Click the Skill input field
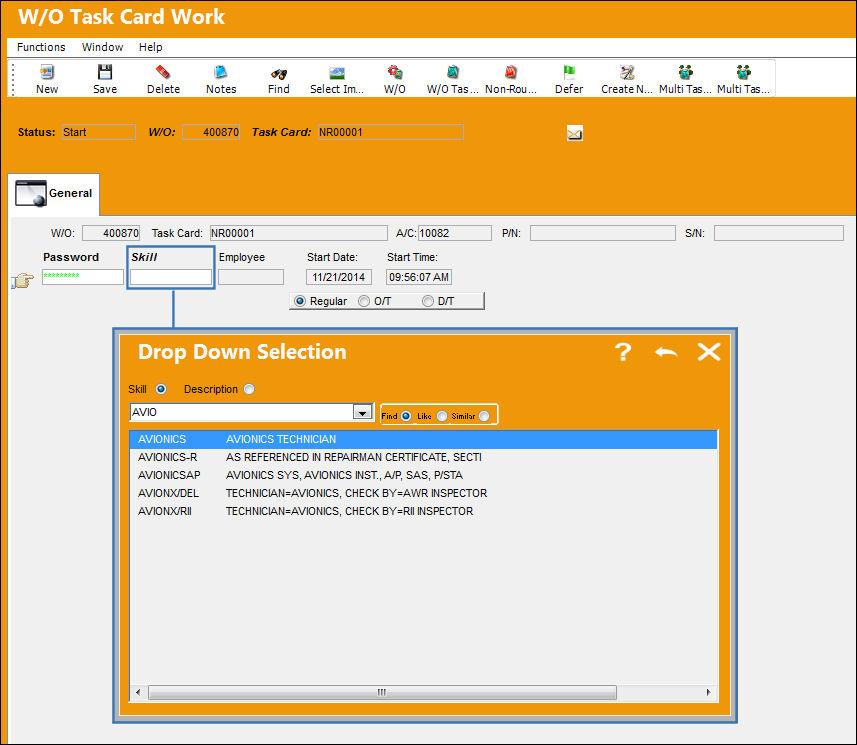 tap(171, 277)
